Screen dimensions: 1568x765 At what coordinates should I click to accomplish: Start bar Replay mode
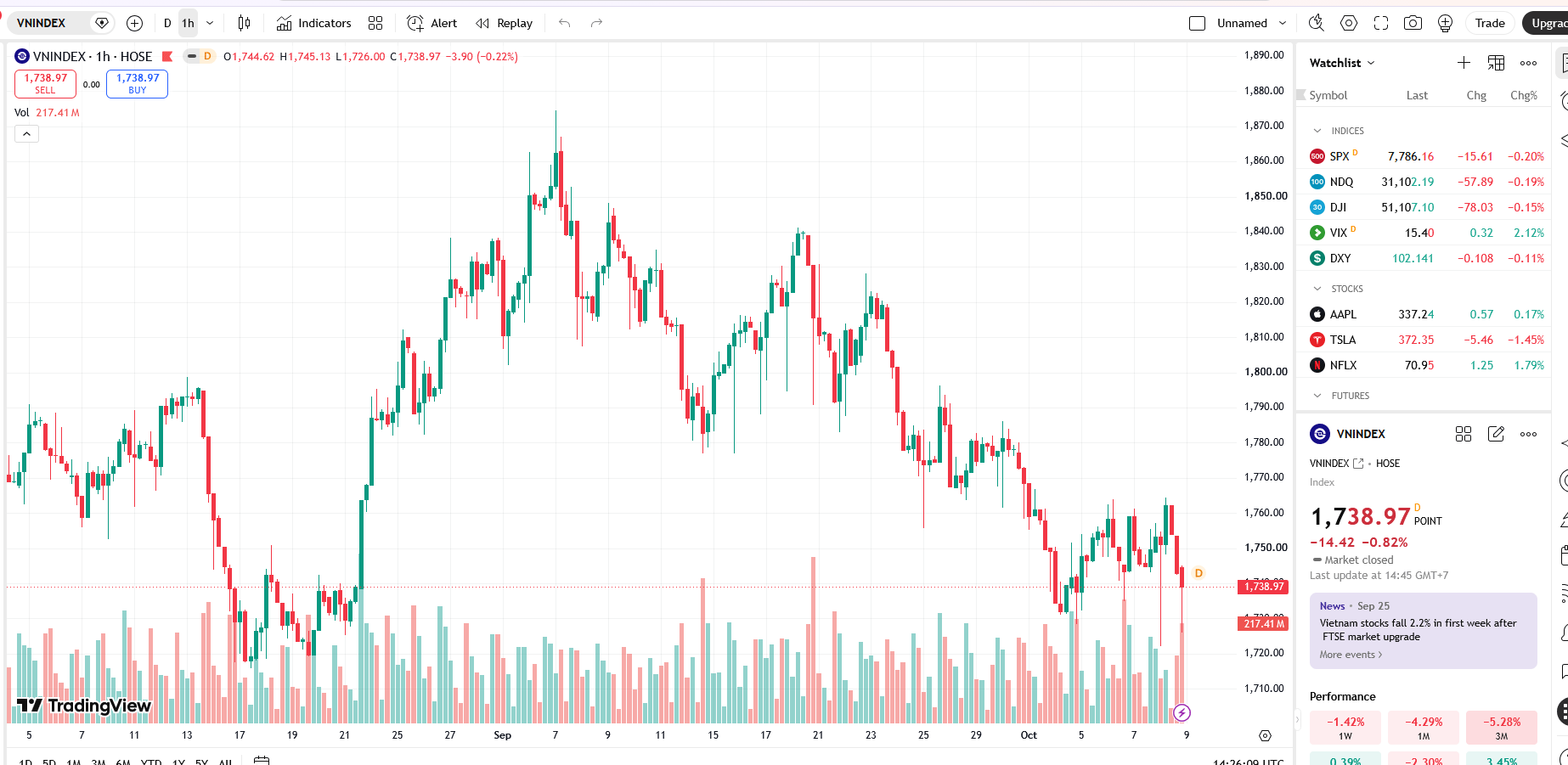[504, 23]
